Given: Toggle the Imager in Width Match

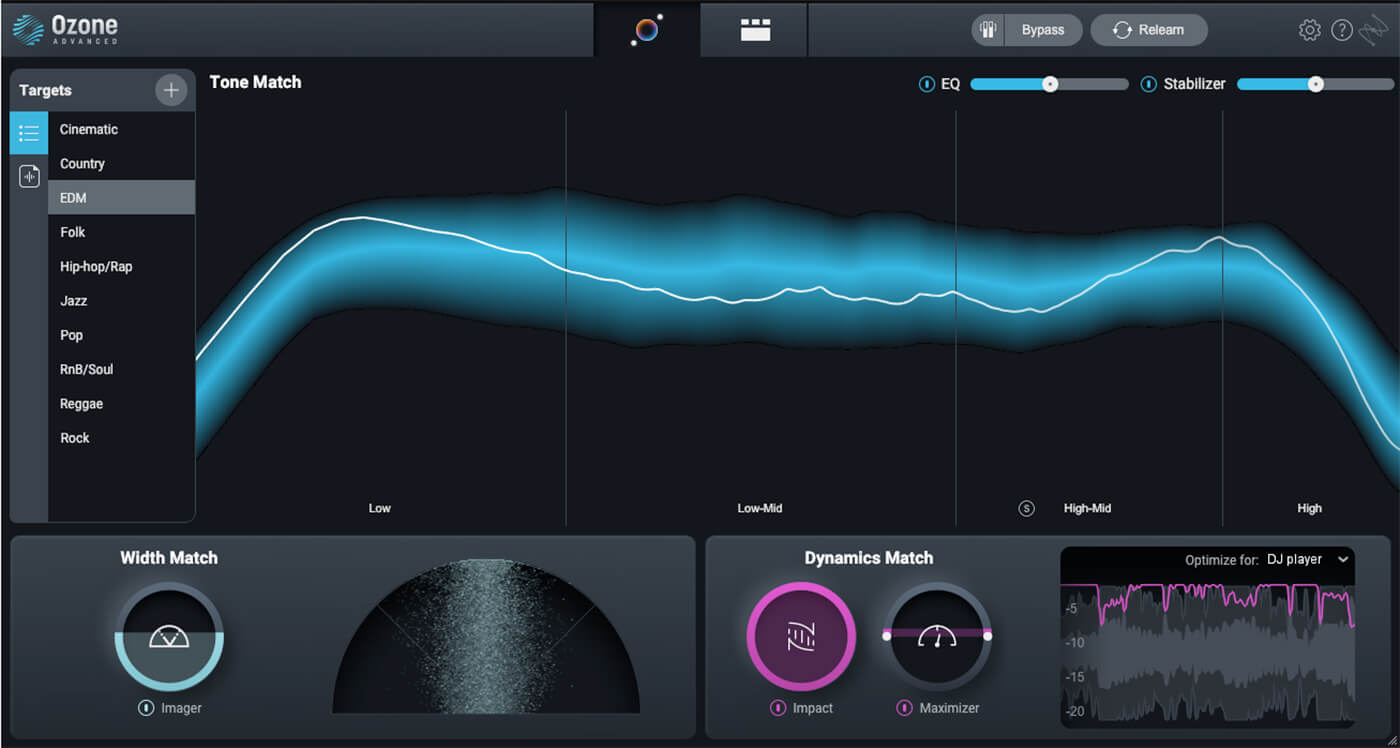Looking at the screenshot, I should tap(147, 708).
